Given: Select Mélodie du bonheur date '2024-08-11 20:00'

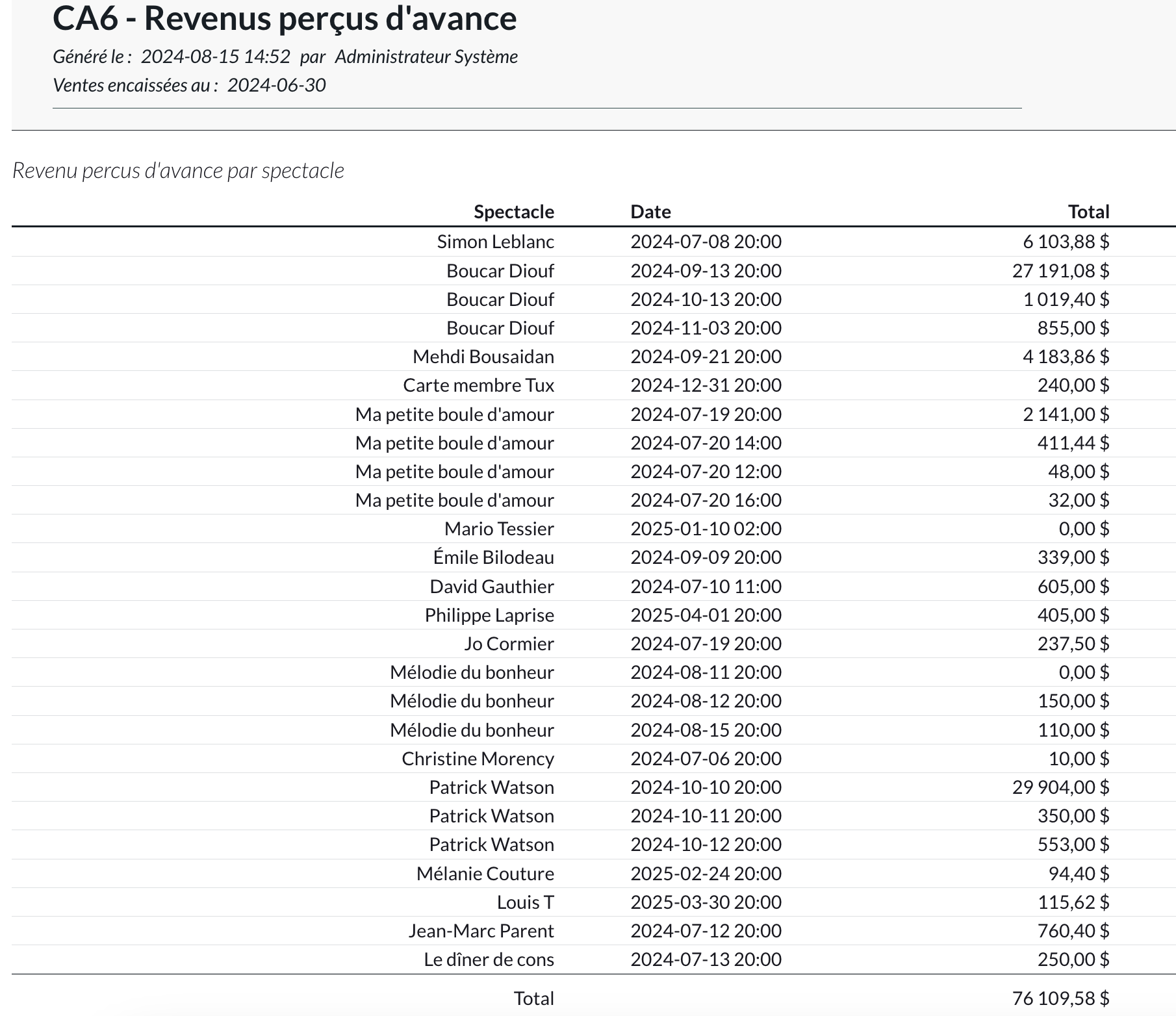Looking at the screenshot, I should [706, 672].
